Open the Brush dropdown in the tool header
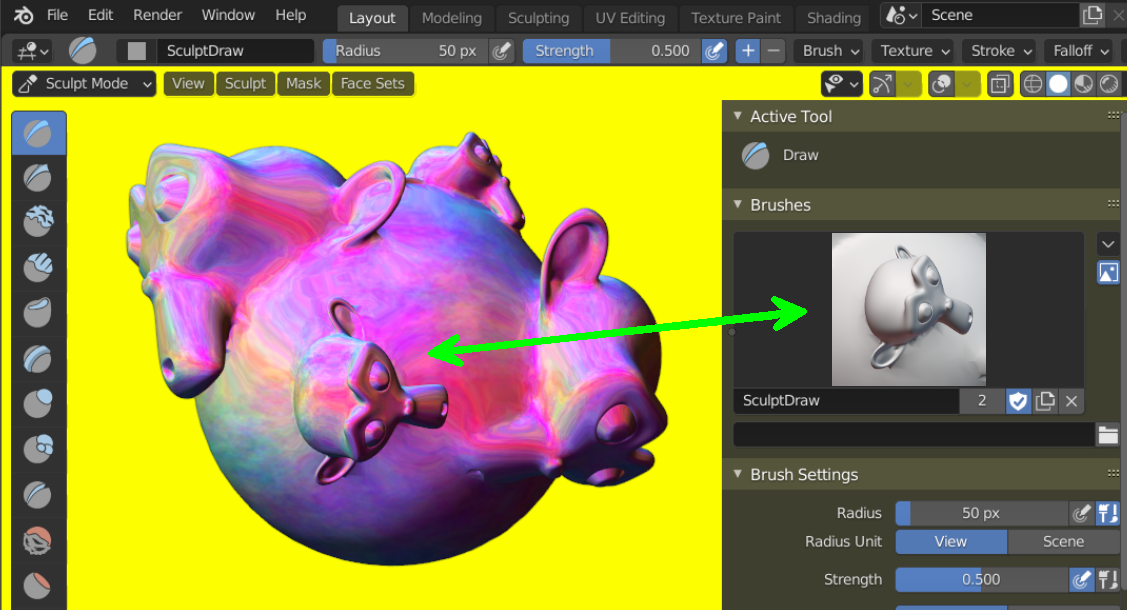1127x610 pixels. [830, 51]
